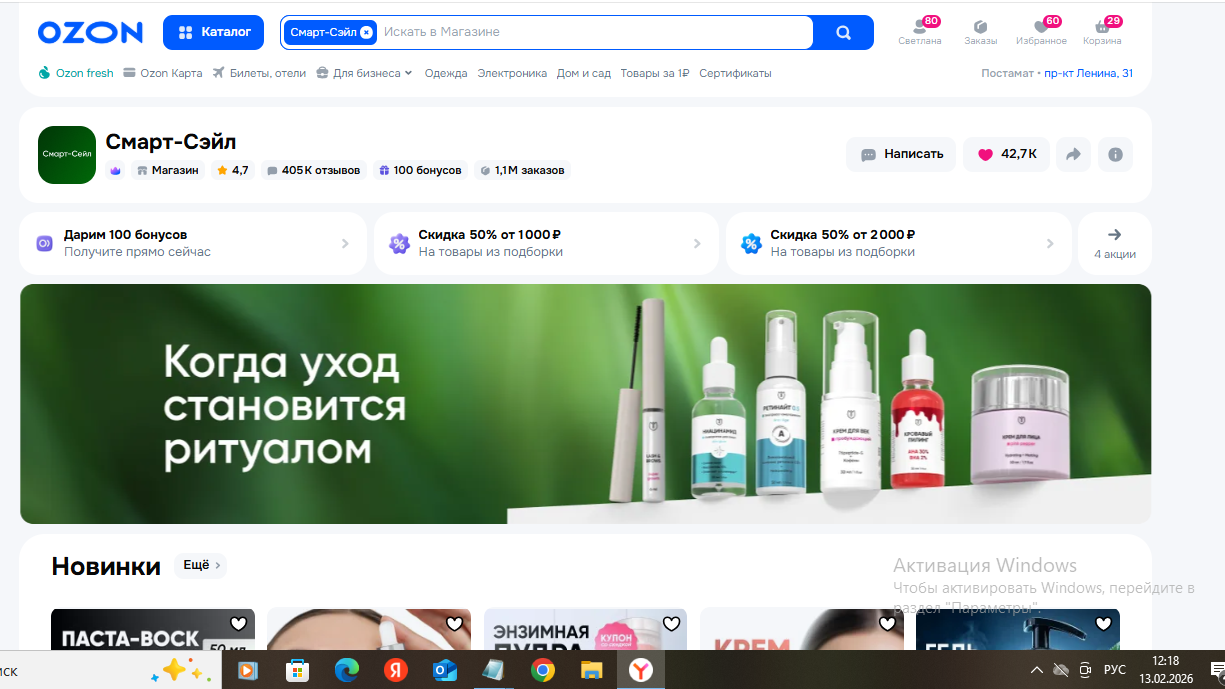Click the Написать message button
Screen dimensions: 1225x689
click(x=901, y=154)
